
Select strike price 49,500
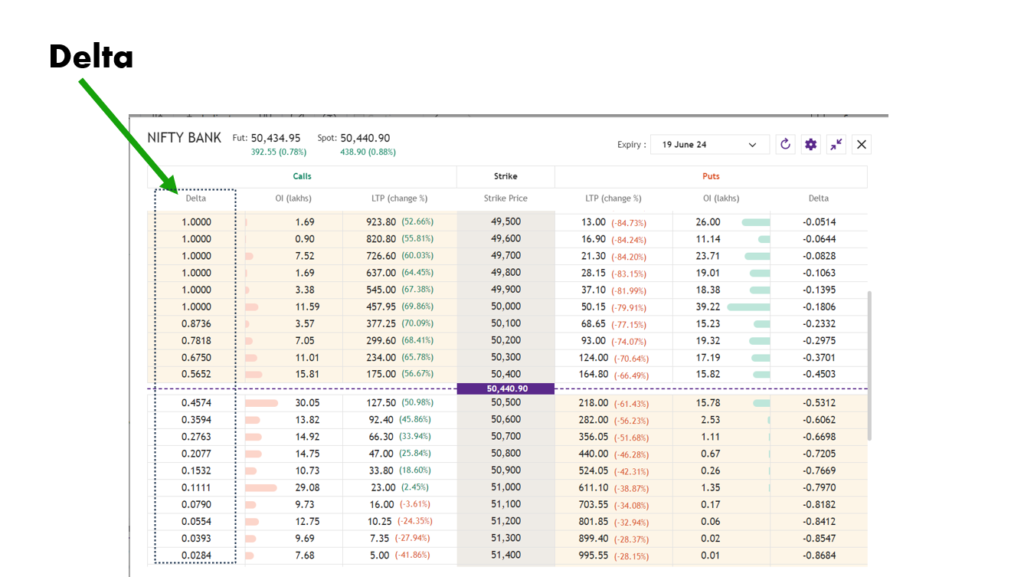tap(505, 222)
